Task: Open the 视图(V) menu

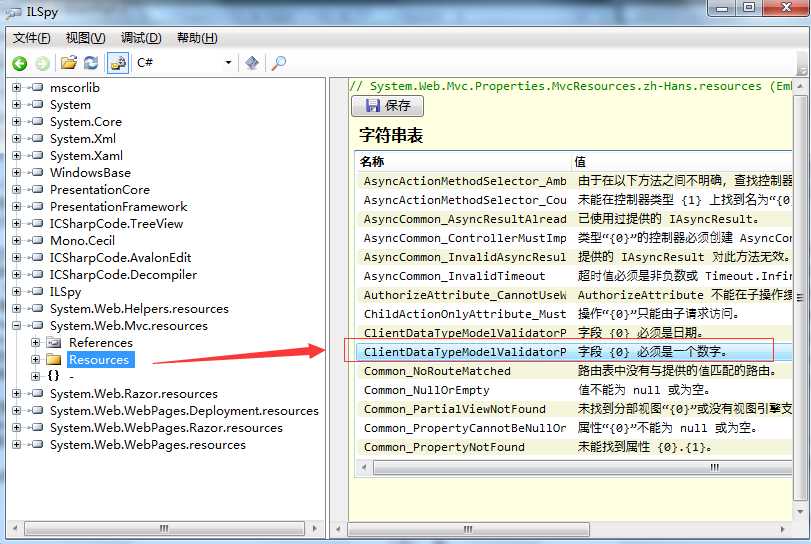Action: point(85,38)
